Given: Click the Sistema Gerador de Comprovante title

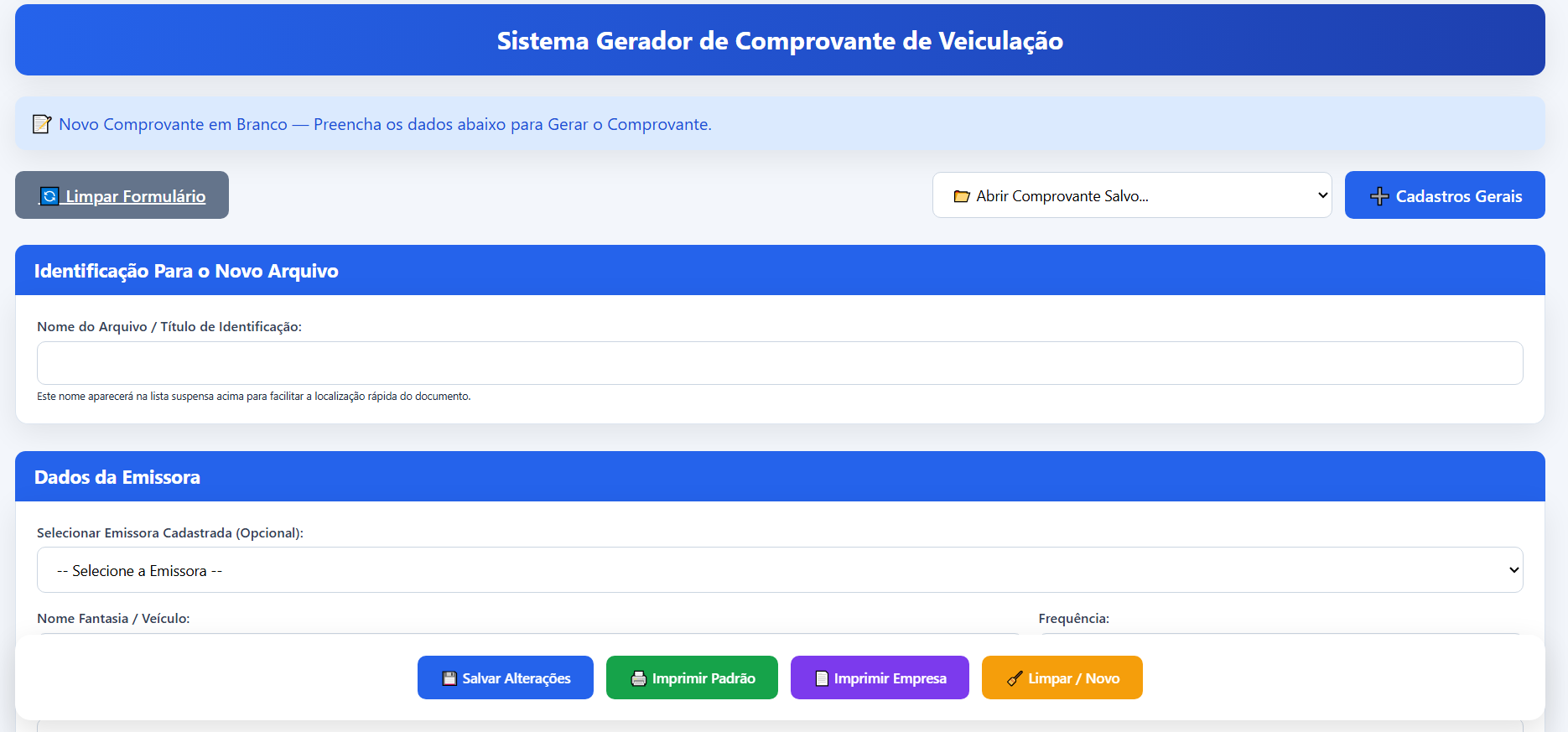Looking at the screenshot, I should (780, 40).
